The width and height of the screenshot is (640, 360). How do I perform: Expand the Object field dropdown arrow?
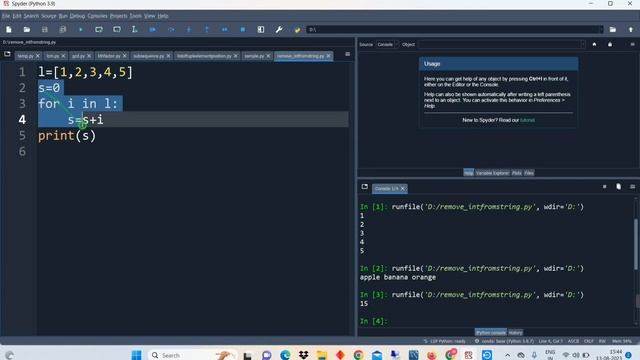582,44
